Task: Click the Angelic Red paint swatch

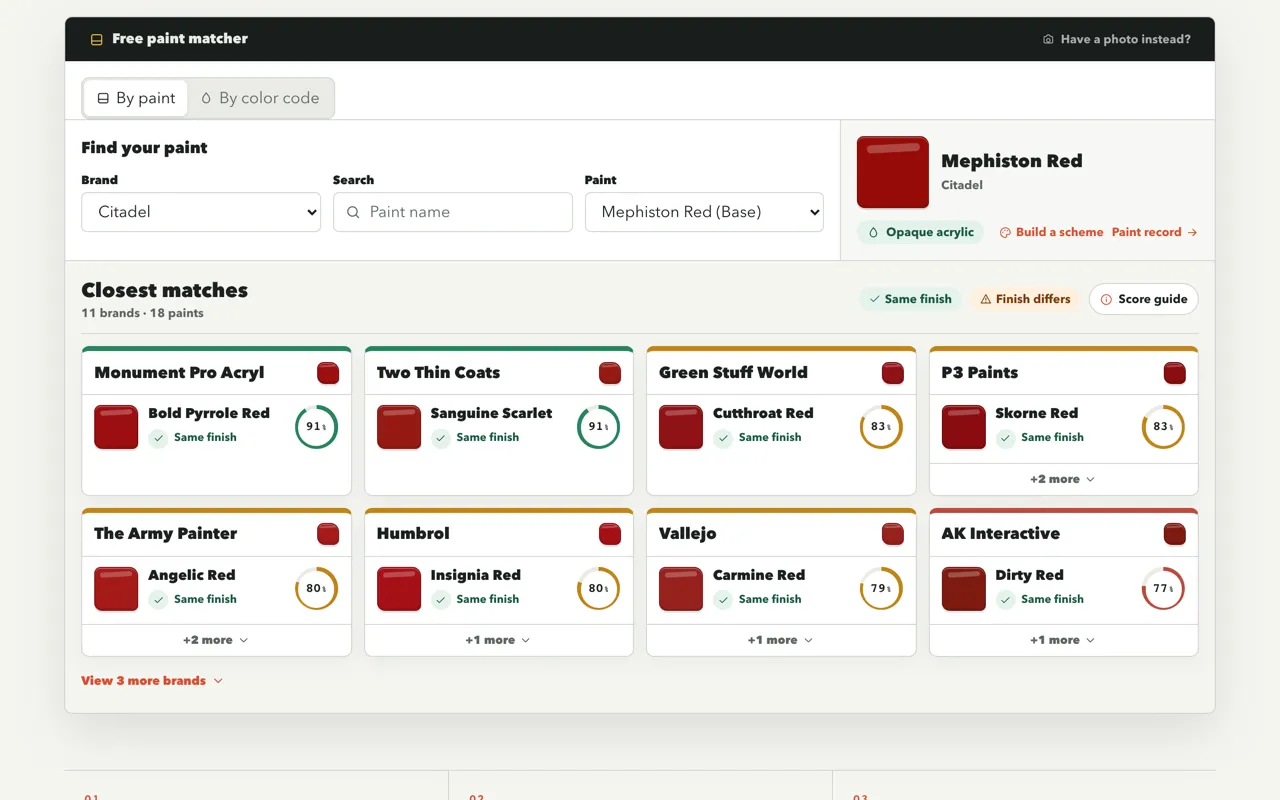Action: click(x=116, y=589)
